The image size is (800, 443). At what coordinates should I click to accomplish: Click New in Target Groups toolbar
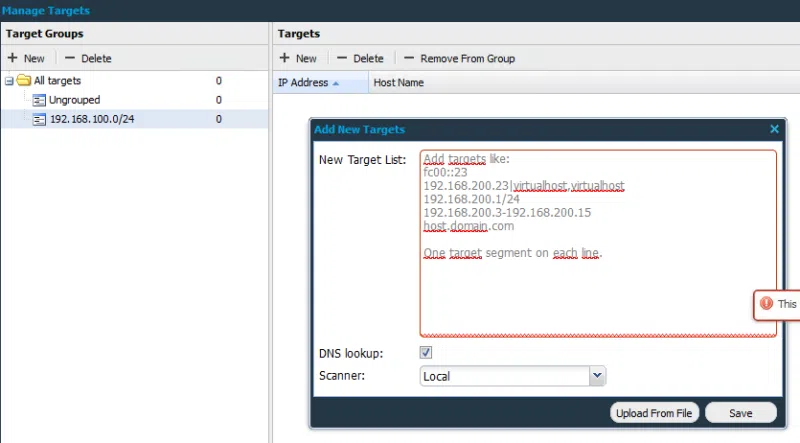(x=27, y=58)
